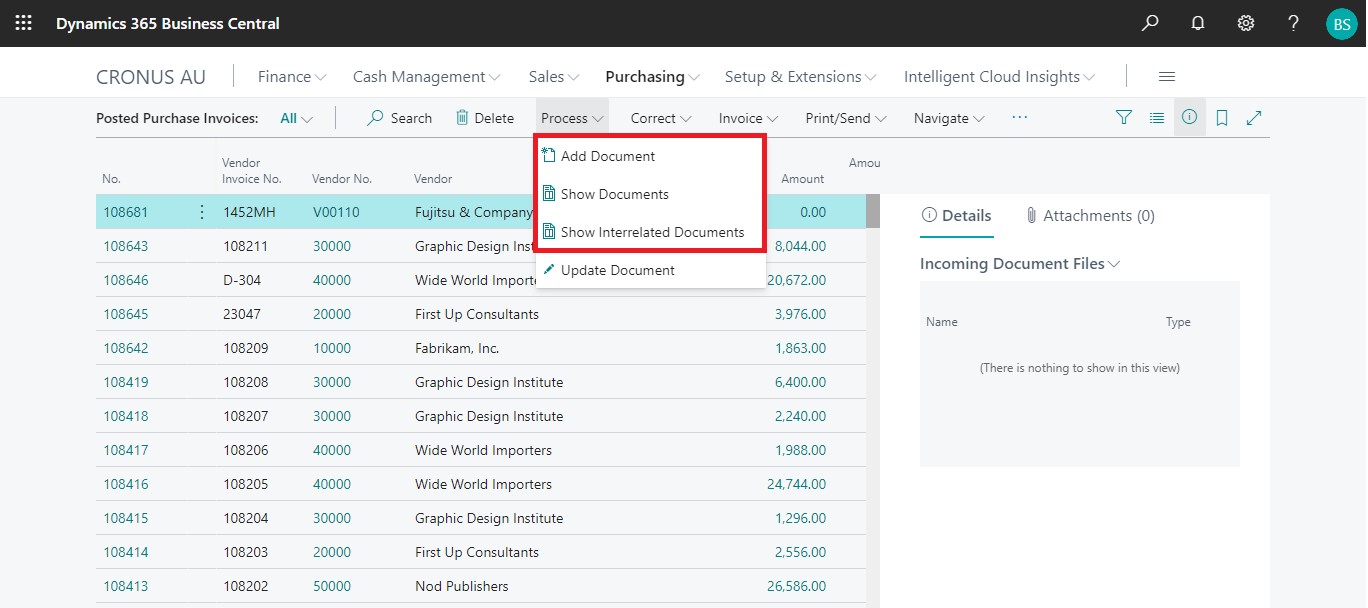Expand page to full-width view
The image size is (1368, 608).
point(1254,118)
